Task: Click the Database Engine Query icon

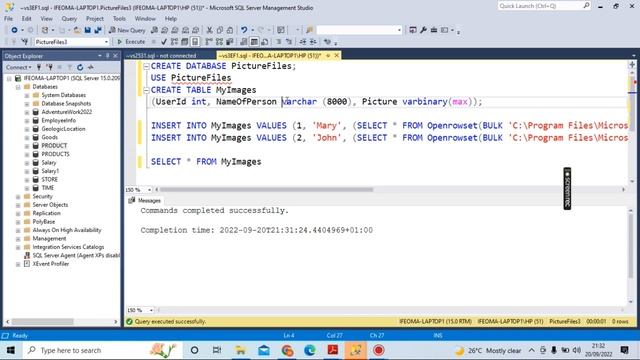Action: 154,30
